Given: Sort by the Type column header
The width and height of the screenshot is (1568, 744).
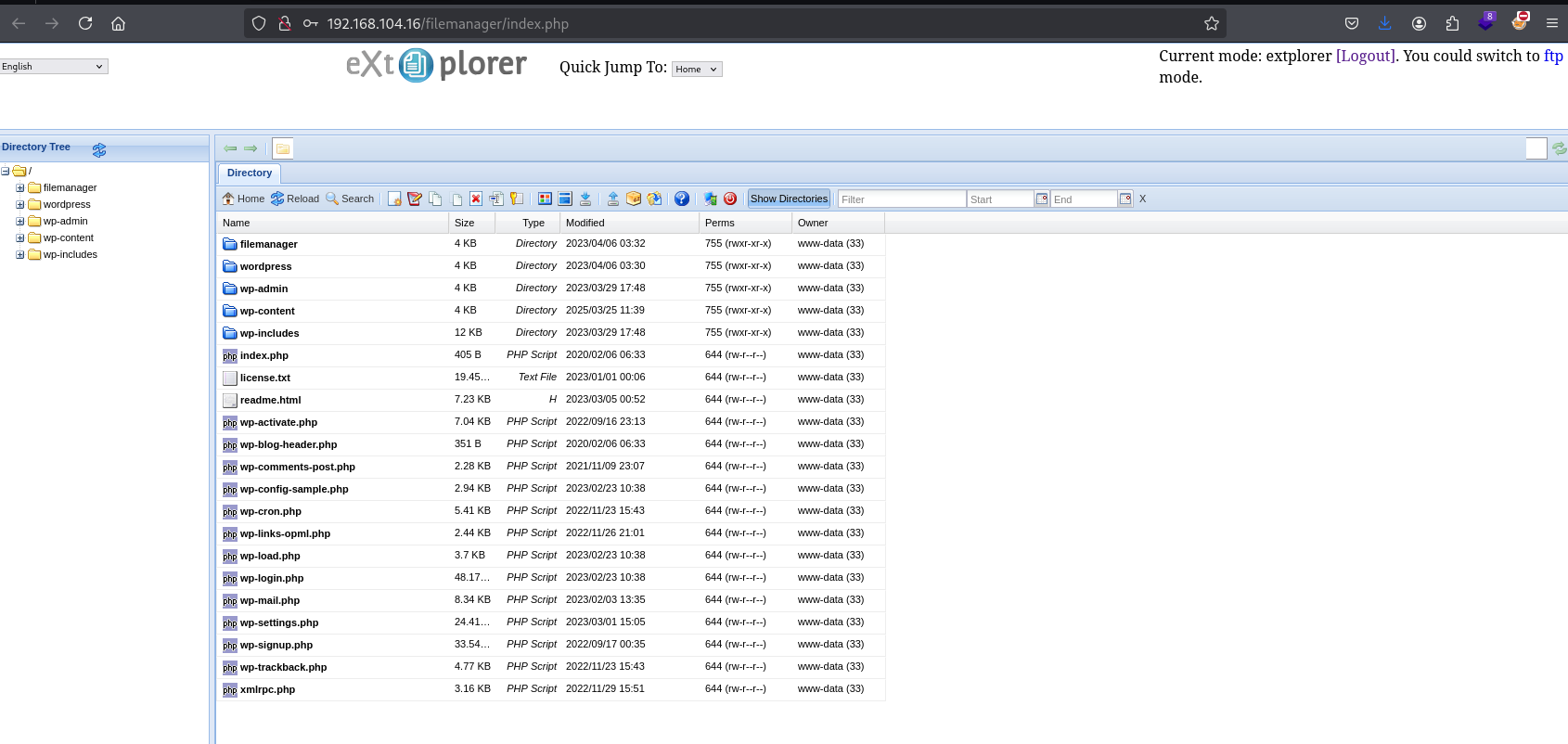Looking at the screenshot, I should pos(527,223).
